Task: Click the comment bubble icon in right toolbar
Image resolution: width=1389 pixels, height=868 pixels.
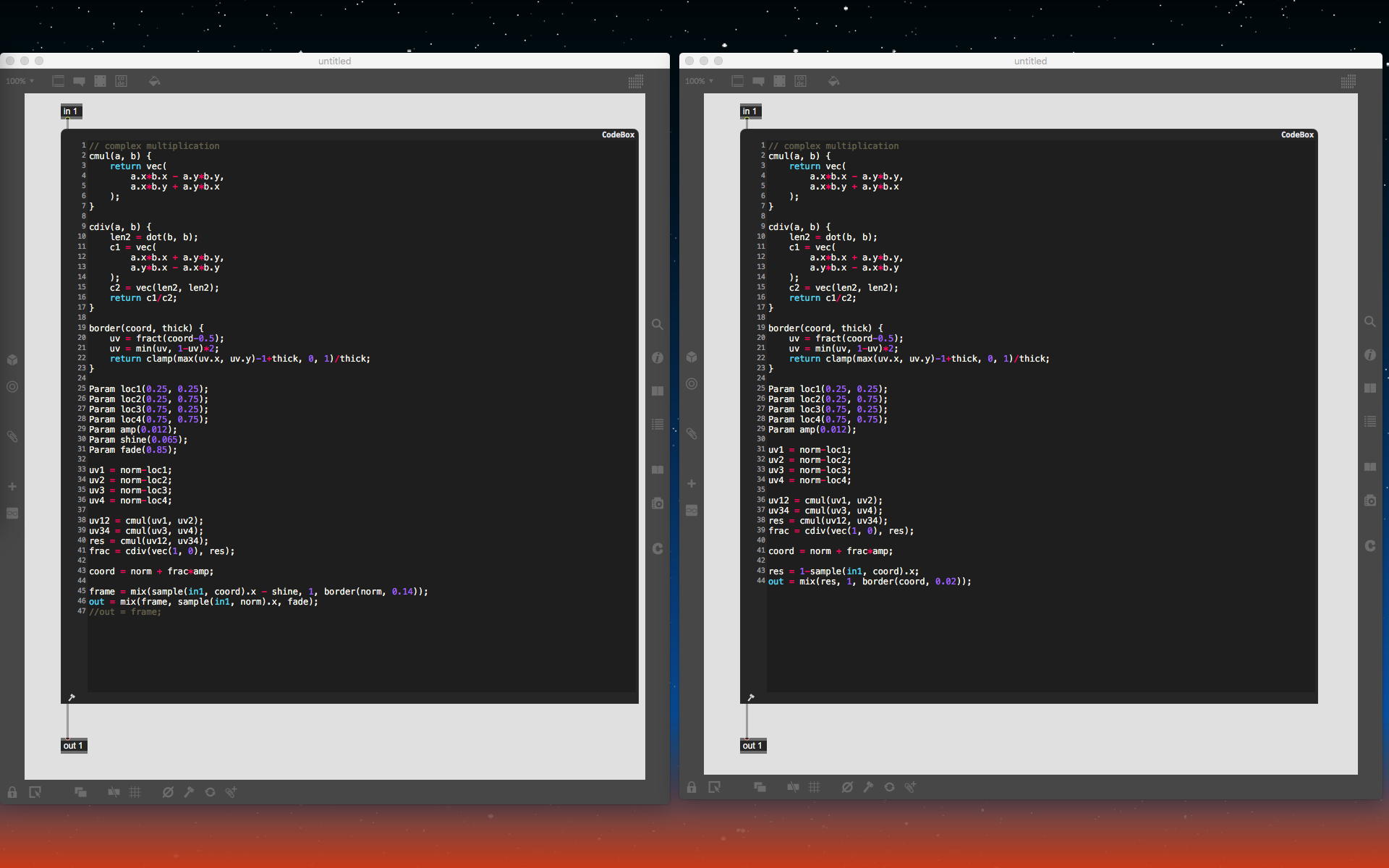Action: (x=758, y=82)
